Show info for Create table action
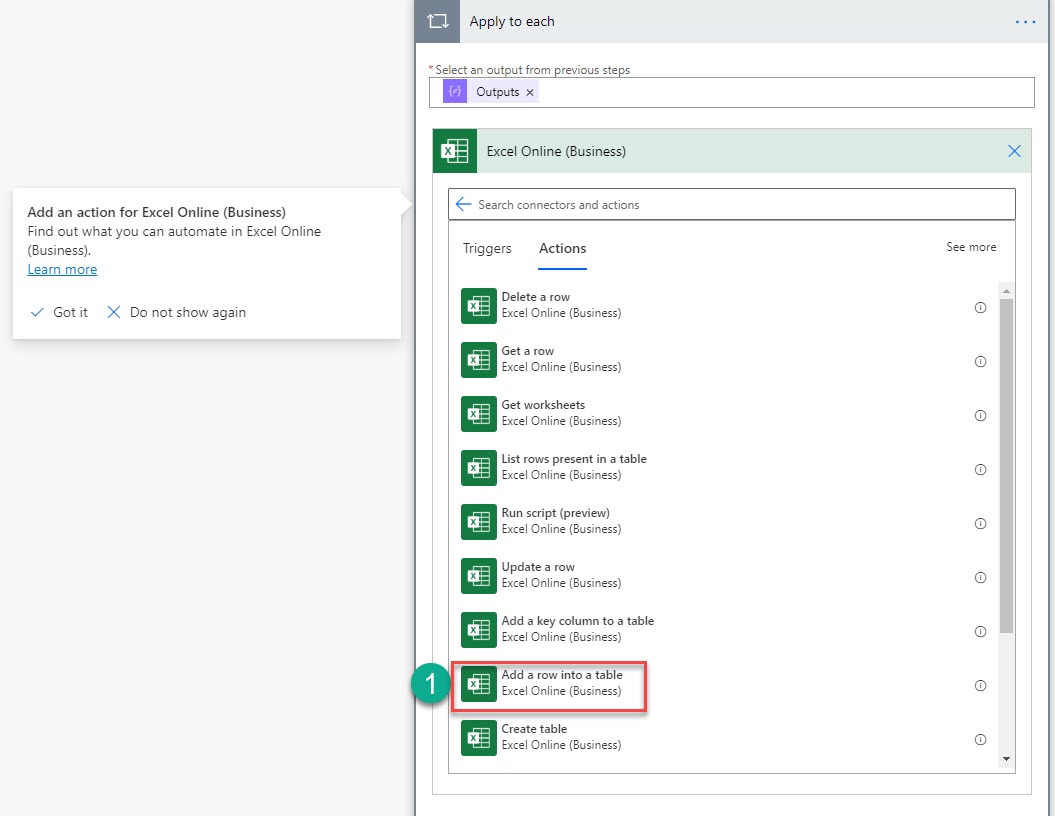The width and height of the screenshot is (1055, 816). (x=980, y=740)
